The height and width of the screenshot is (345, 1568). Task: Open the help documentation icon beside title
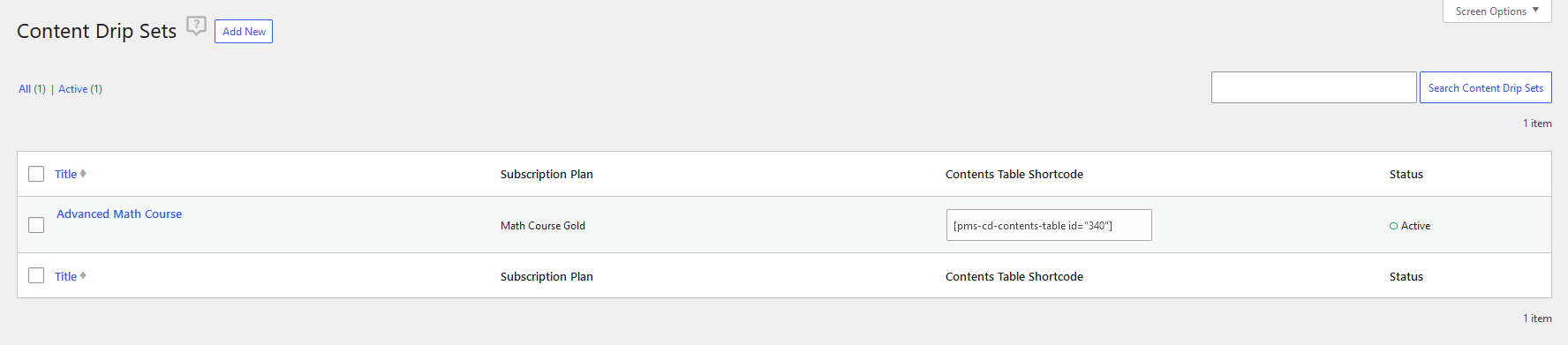click(x=196, y=26)
